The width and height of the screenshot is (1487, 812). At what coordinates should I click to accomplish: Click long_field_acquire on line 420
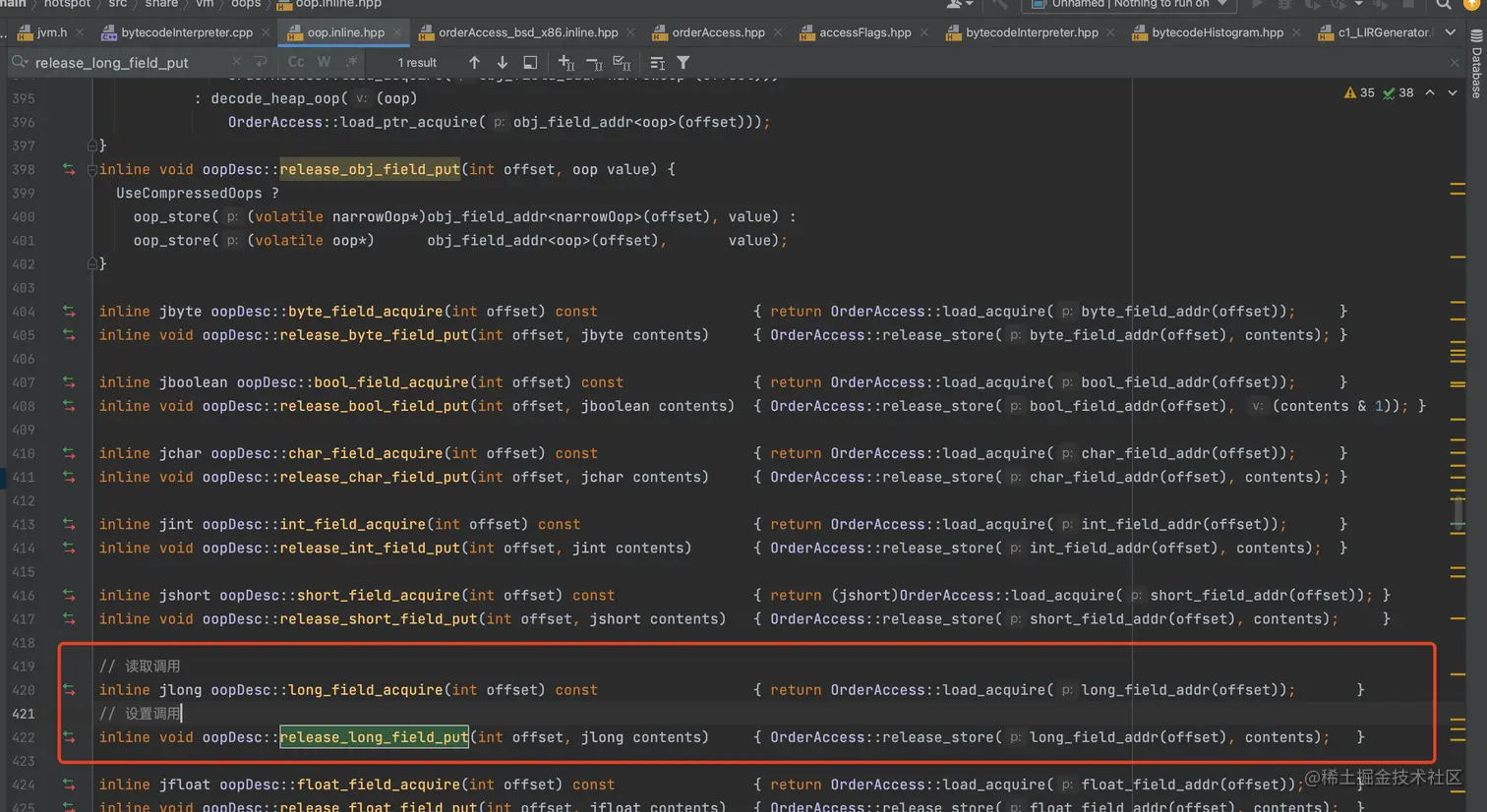pos(365,689)
